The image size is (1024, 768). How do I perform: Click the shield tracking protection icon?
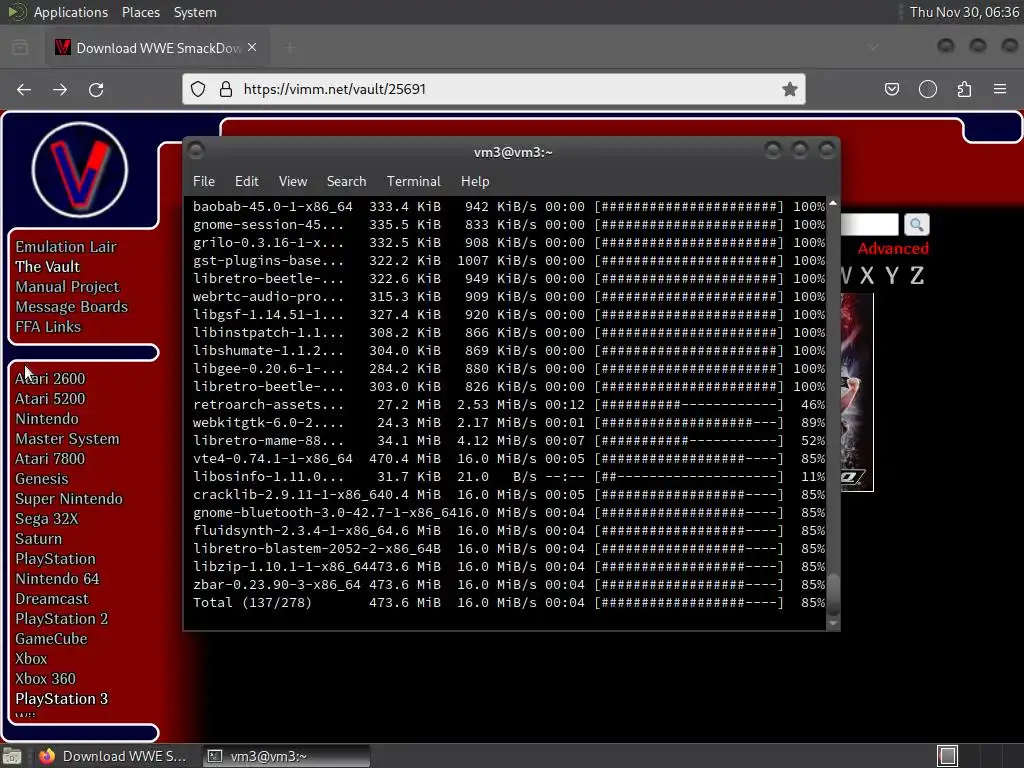pyautogui.click(x=198, y=89)
